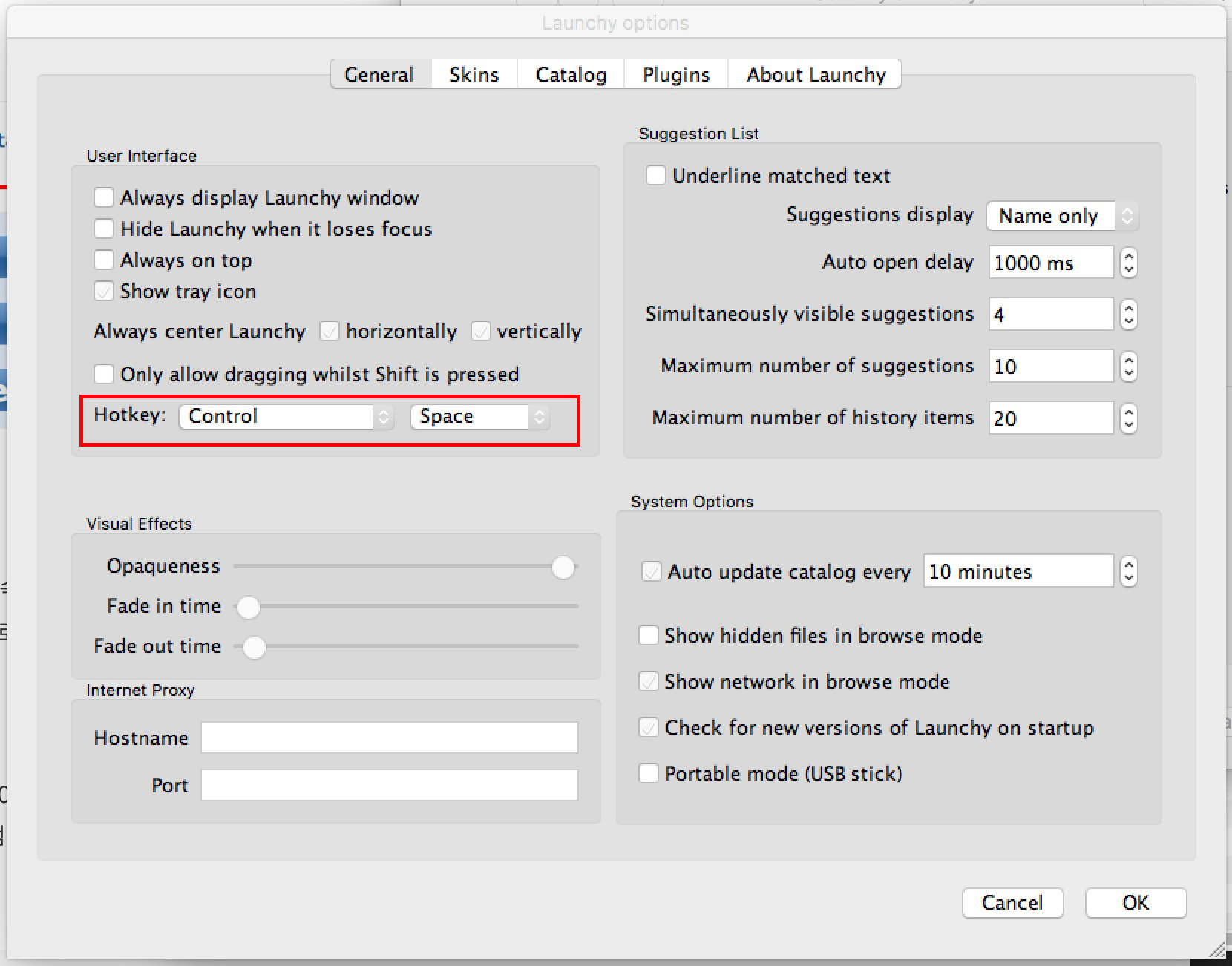Screen dimensions: 1232x966
Task: Open the About Launchy tab
Action: pyautogui.click(x=815, y=74)
